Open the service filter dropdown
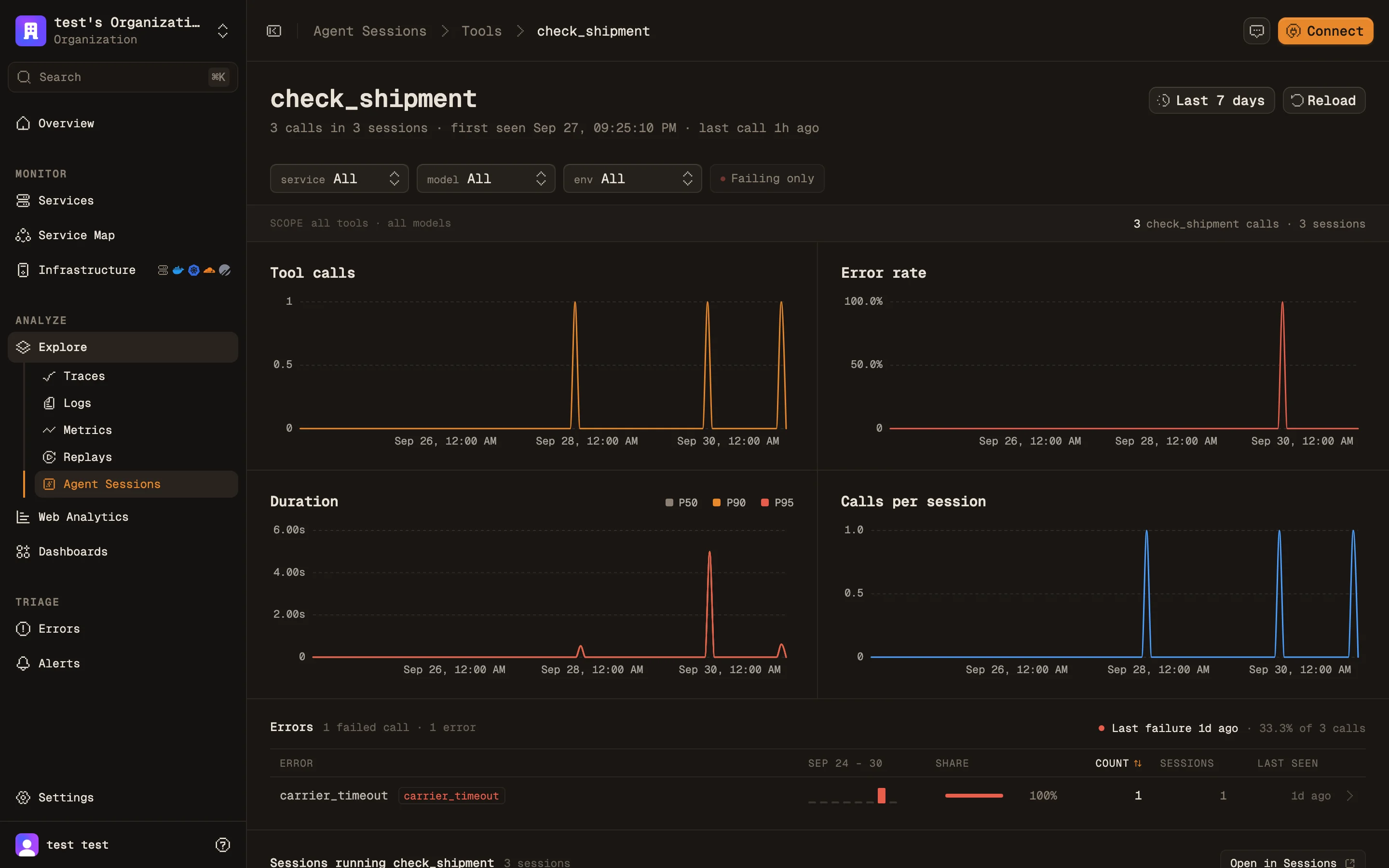Screen dimensions: 1389x868 [339, 178]
